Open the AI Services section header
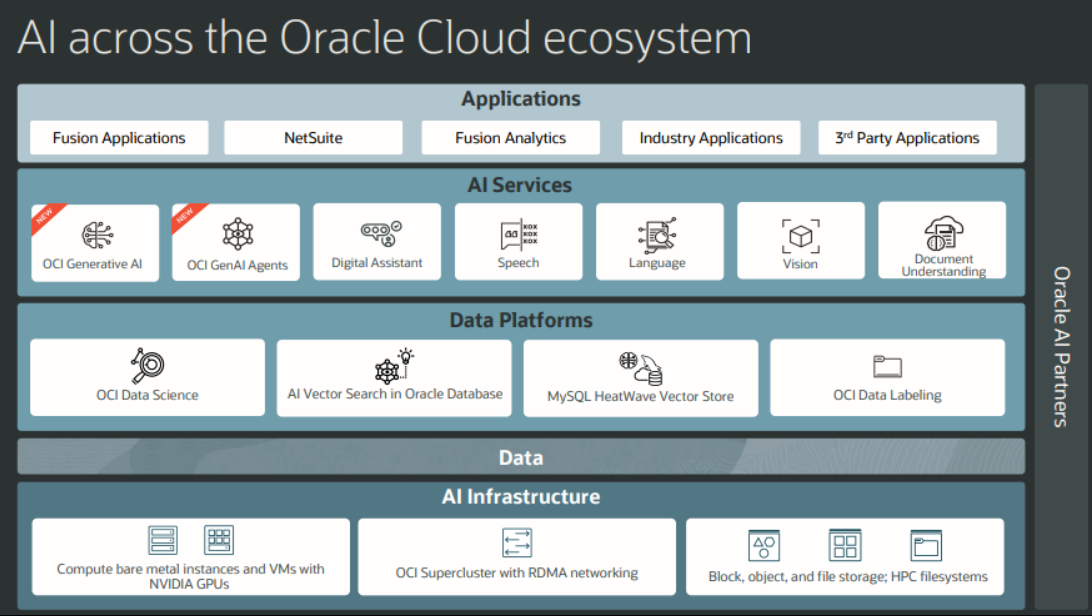This screenshot has height=616, width=1092. click(x=521, y=185)
